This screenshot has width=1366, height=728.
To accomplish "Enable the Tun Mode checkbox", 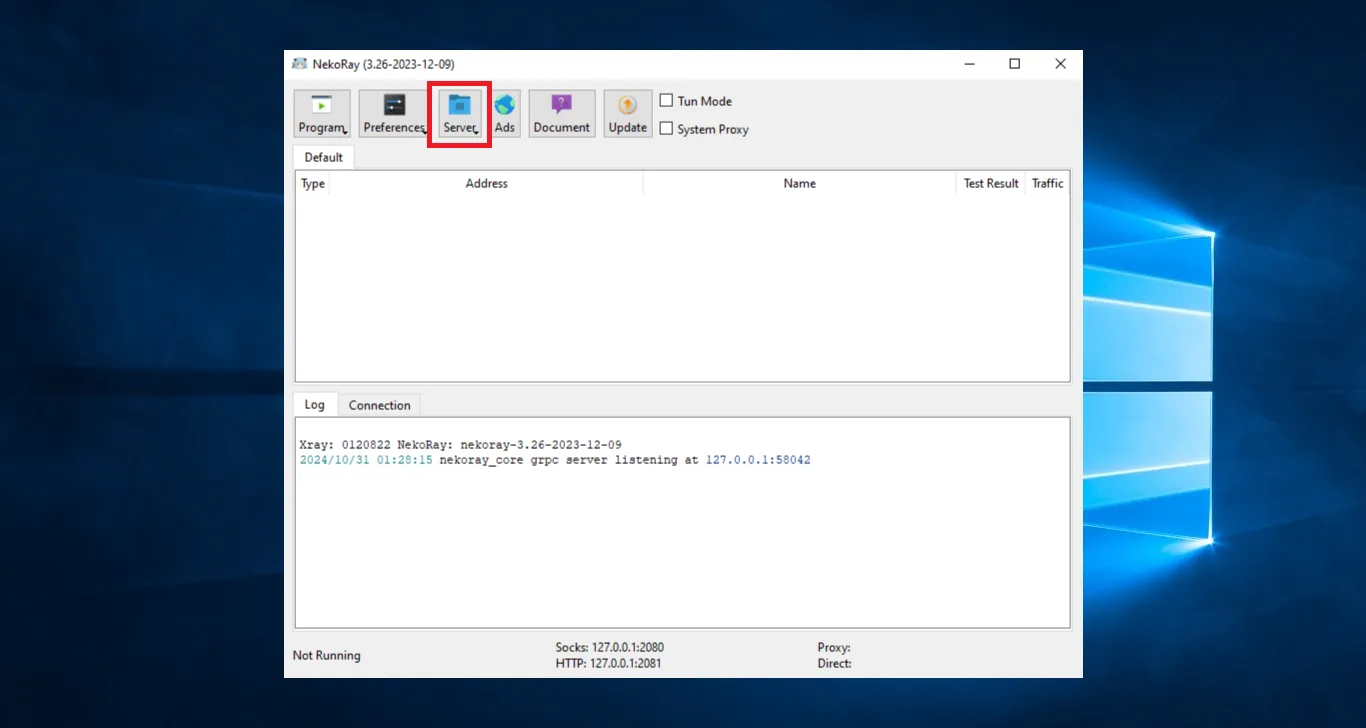I will tap(666, 100).
